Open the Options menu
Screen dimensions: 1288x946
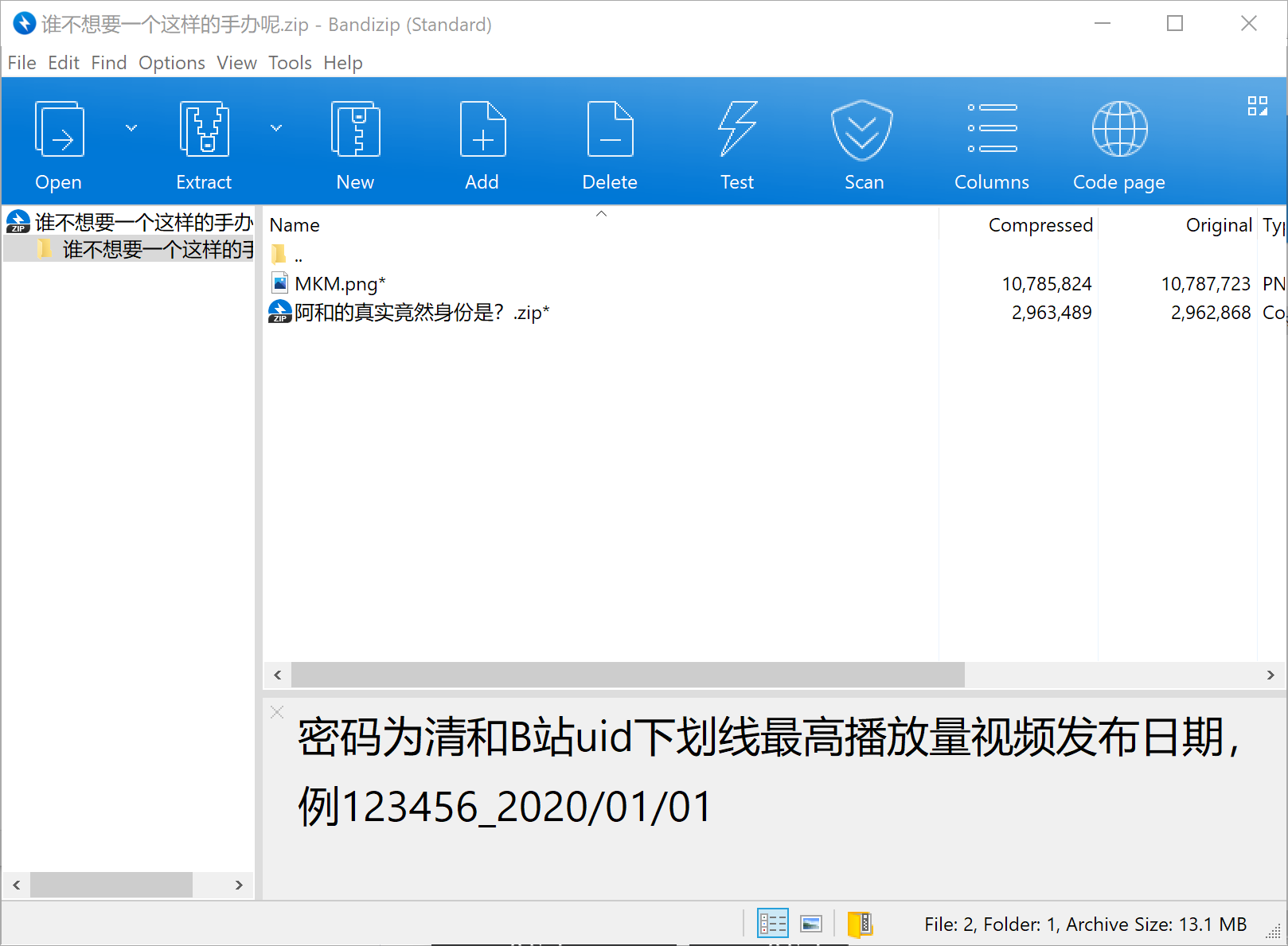coord(171,63)
